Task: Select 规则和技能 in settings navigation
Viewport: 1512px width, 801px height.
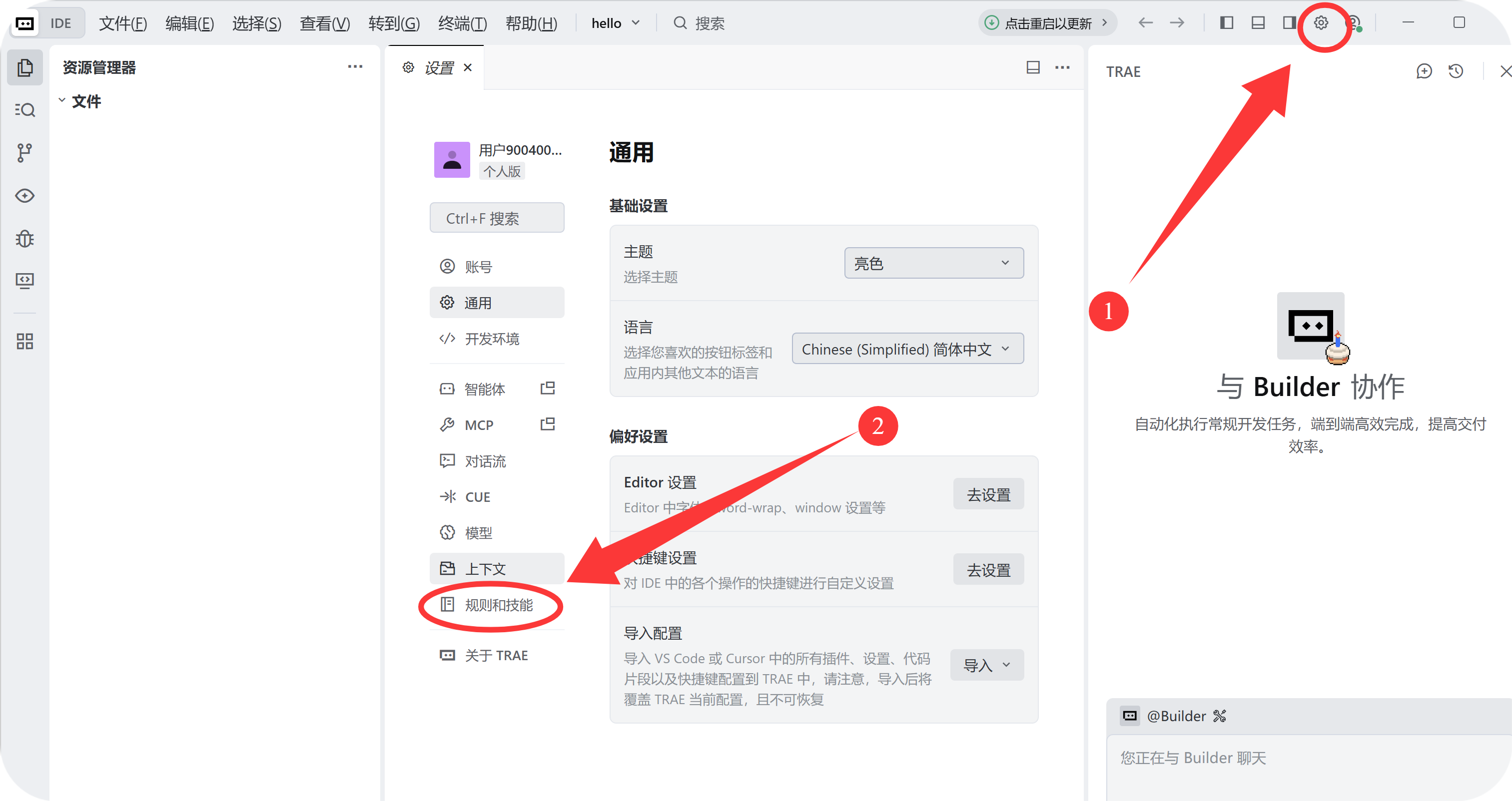Action: [498, 605]
